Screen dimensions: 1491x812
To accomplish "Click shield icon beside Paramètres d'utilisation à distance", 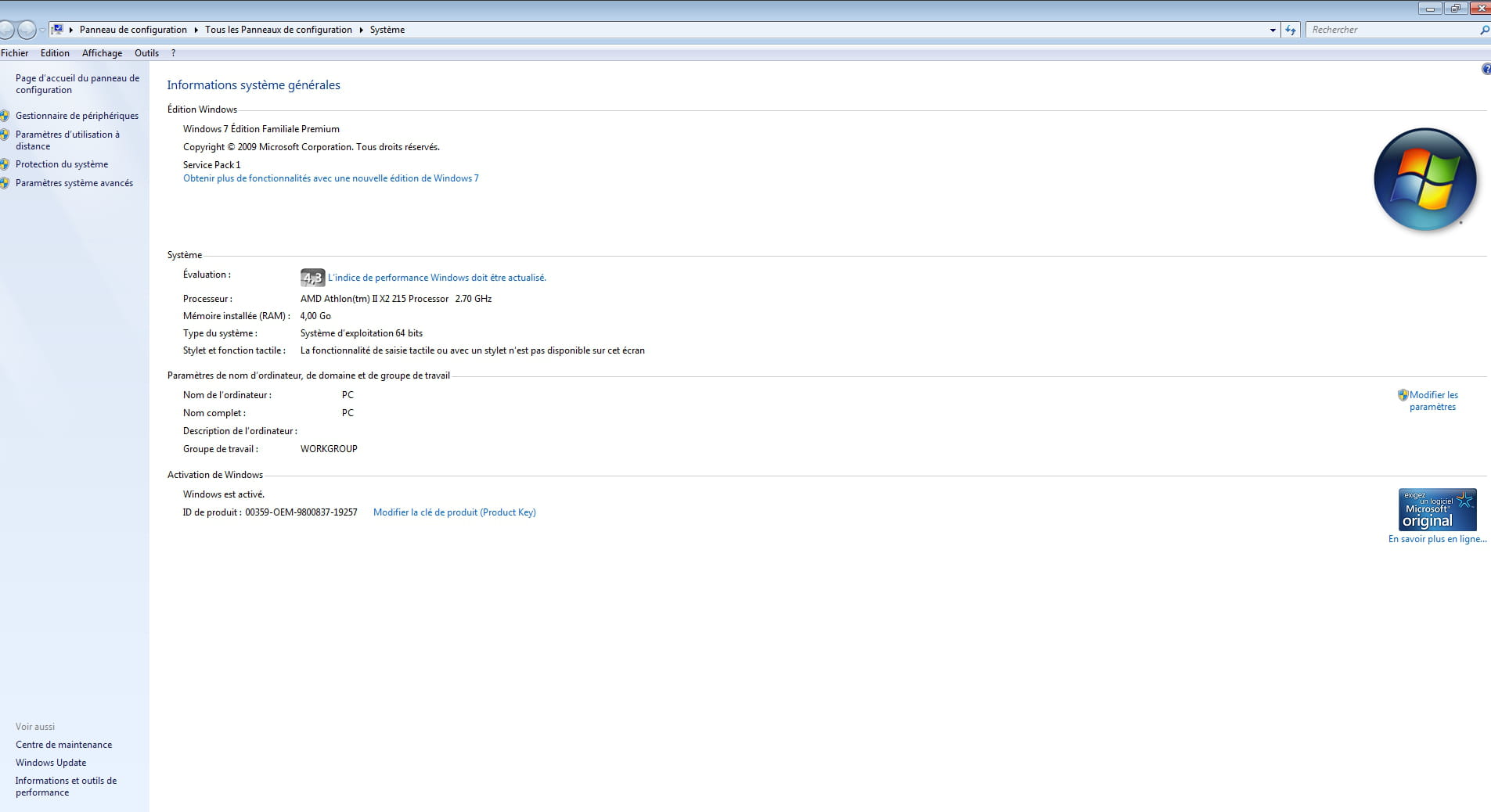I will pos(5,135).
